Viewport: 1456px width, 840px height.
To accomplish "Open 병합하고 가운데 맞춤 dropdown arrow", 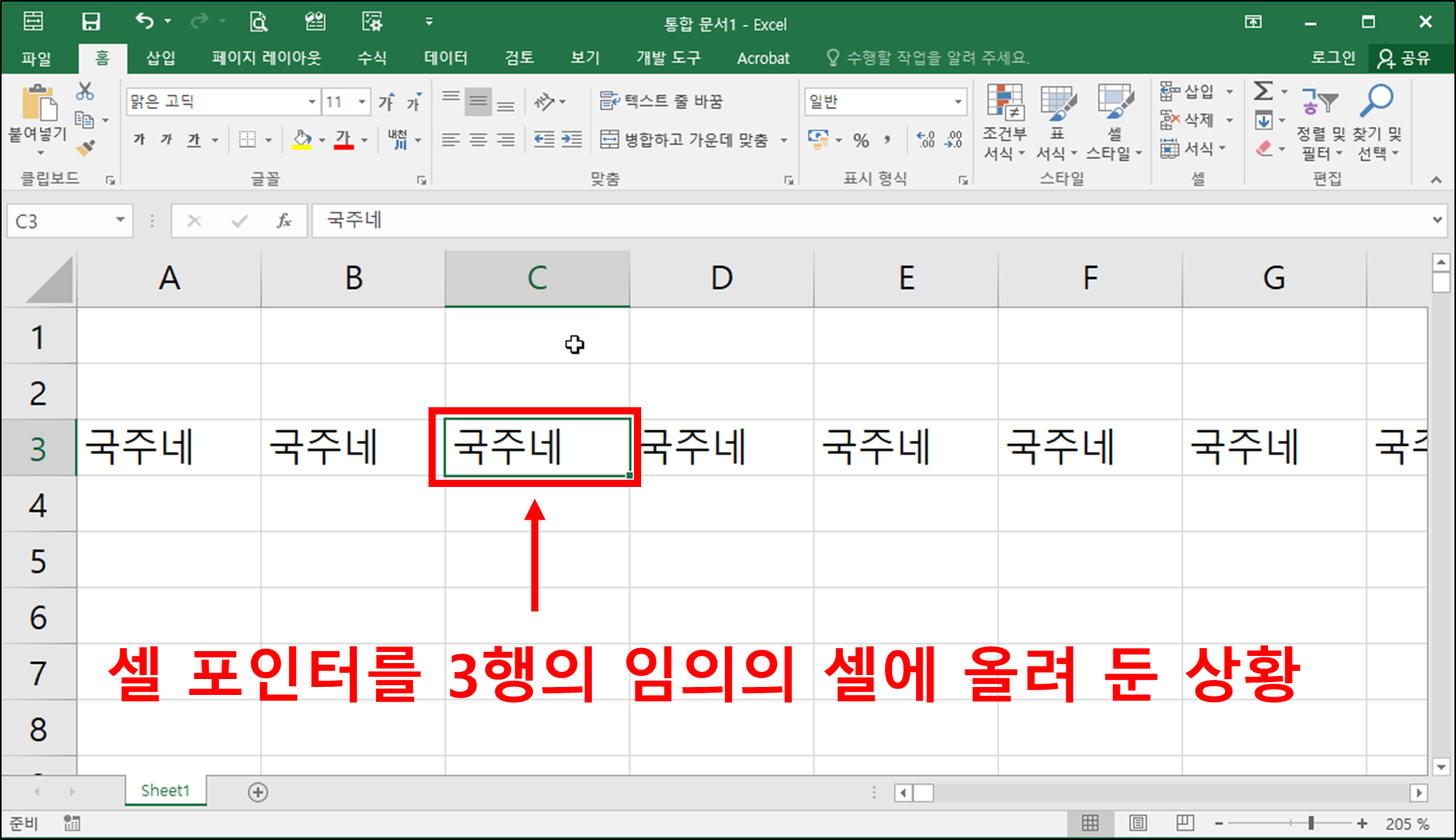I will [x=784, y=140].
